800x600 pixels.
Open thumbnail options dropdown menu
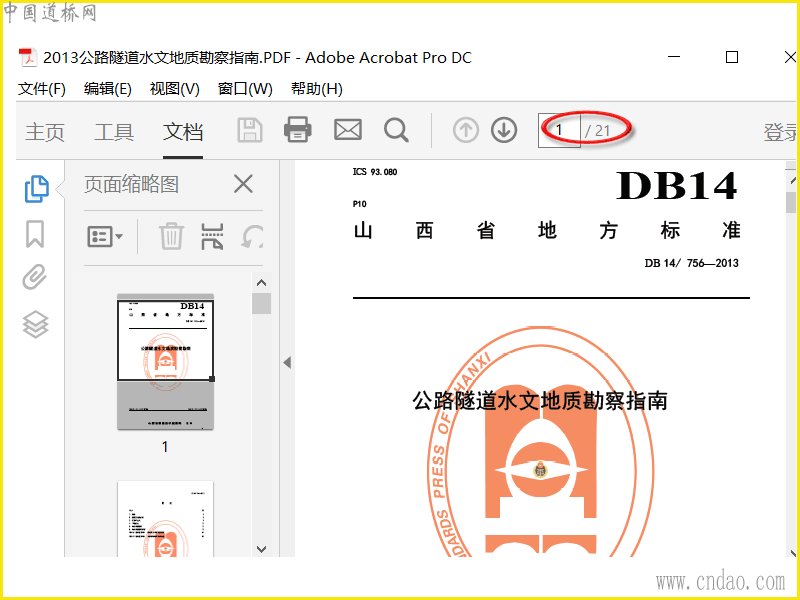[x=105, y=237]
